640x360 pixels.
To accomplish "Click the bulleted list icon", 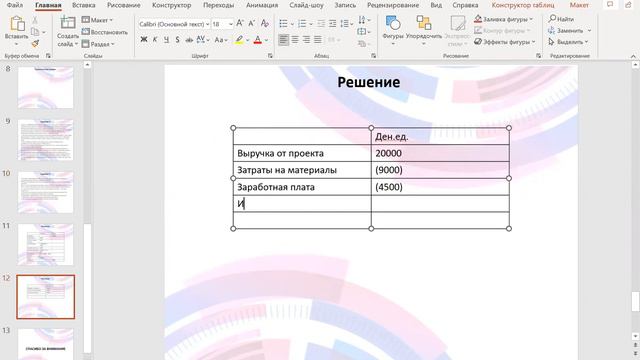I will coord(283,24).
